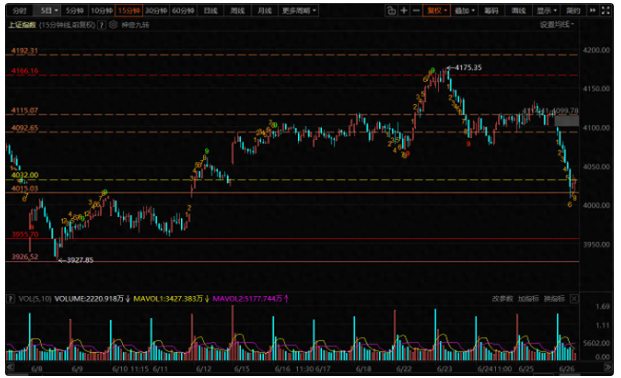621x378 pixels.
Task: Click the 4032.00 yellow price level label
Action: point(25,175)
